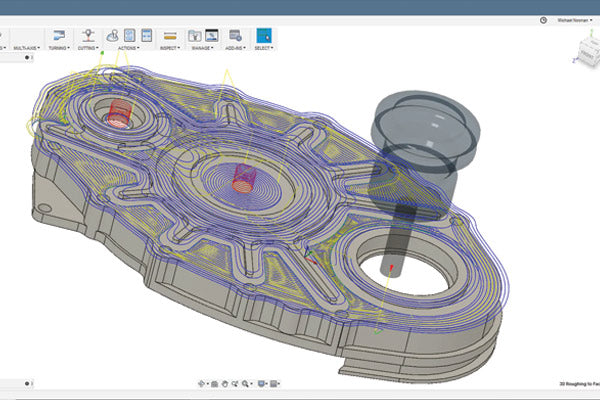The image size is (600, 400).
Task: Click the Turning toolpath icon
Action: point(58,35)
